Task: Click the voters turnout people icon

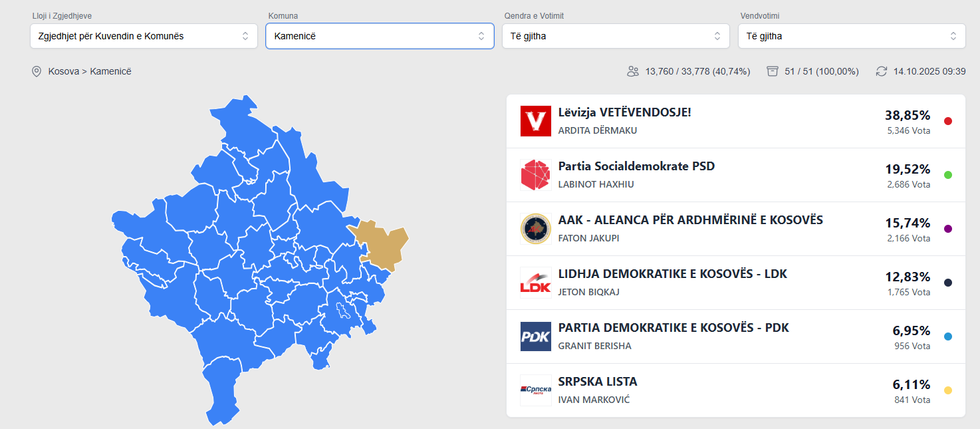Action: (x=632, y=72)
